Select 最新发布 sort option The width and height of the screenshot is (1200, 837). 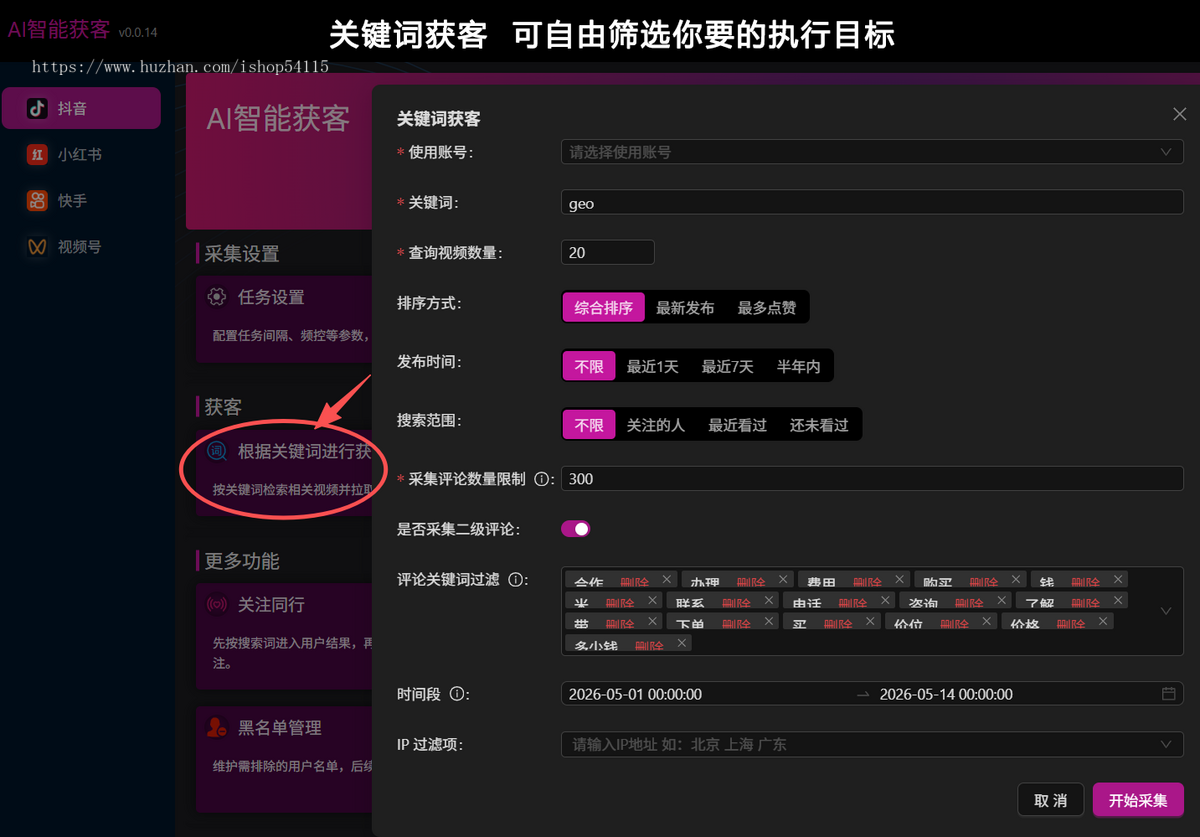[x=685, y=308]
